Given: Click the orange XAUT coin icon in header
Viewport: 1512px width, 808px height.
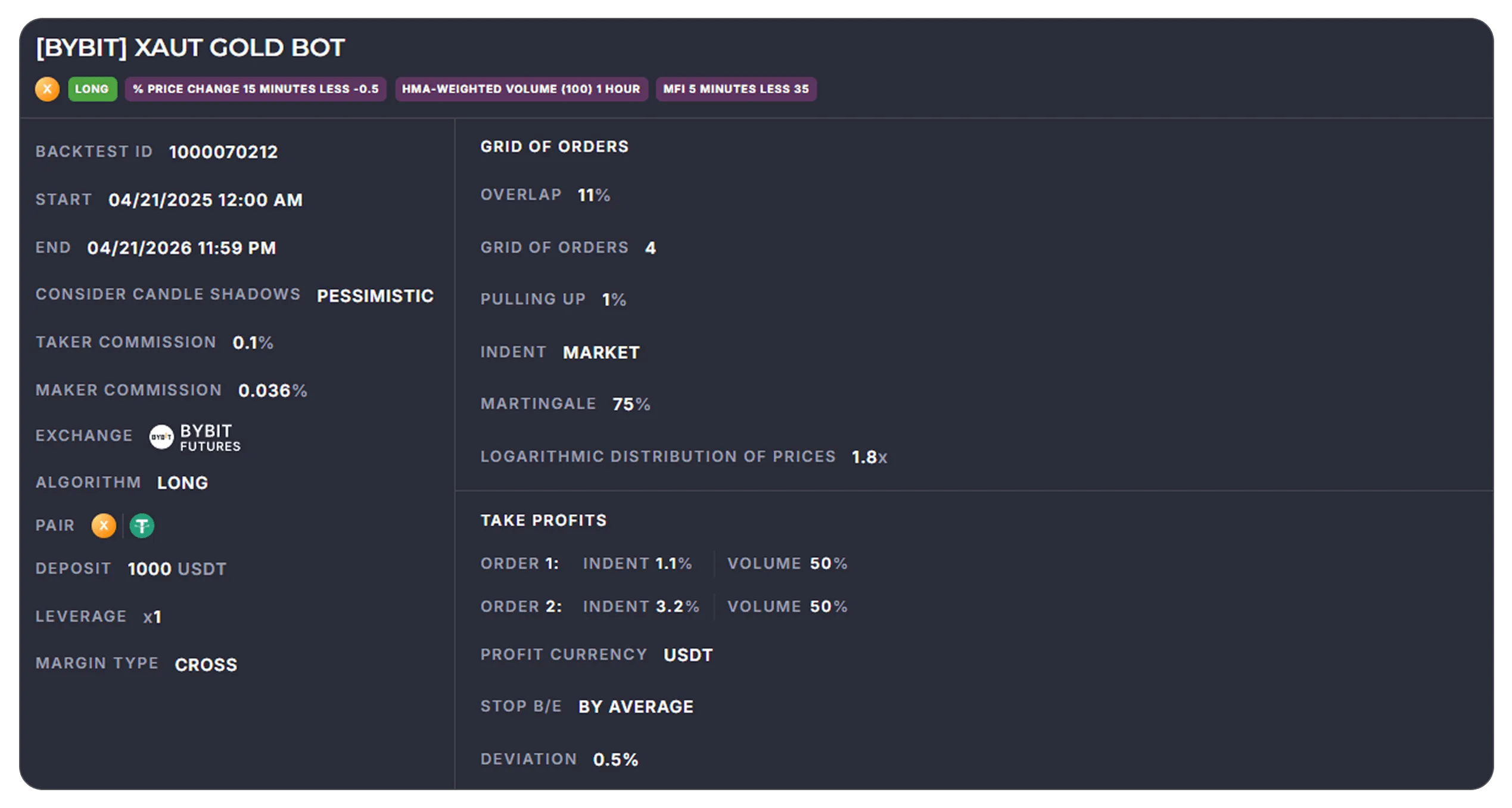Looking at the screenshot, I should 47,89.
